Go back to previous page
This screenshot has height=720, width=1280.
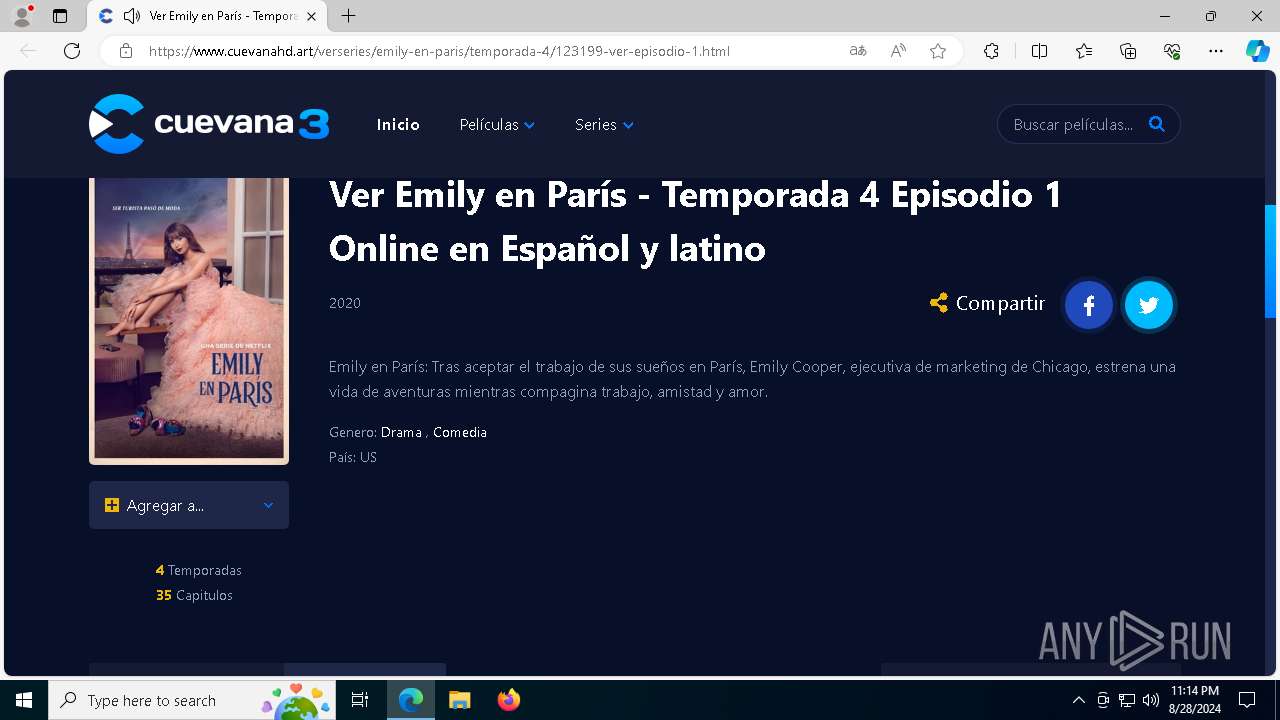pos(28,51)
